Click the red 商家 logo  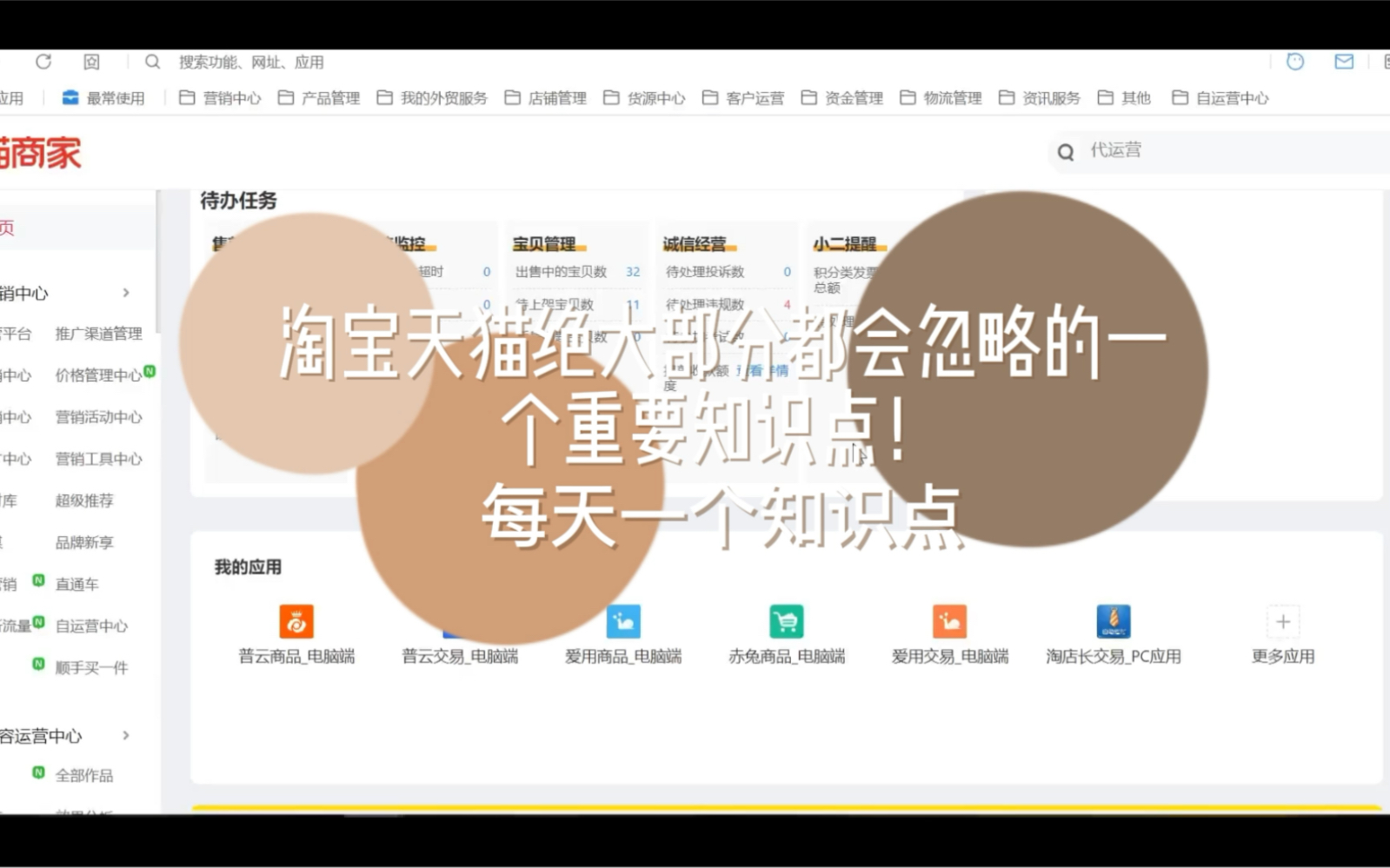click(40, 153)
